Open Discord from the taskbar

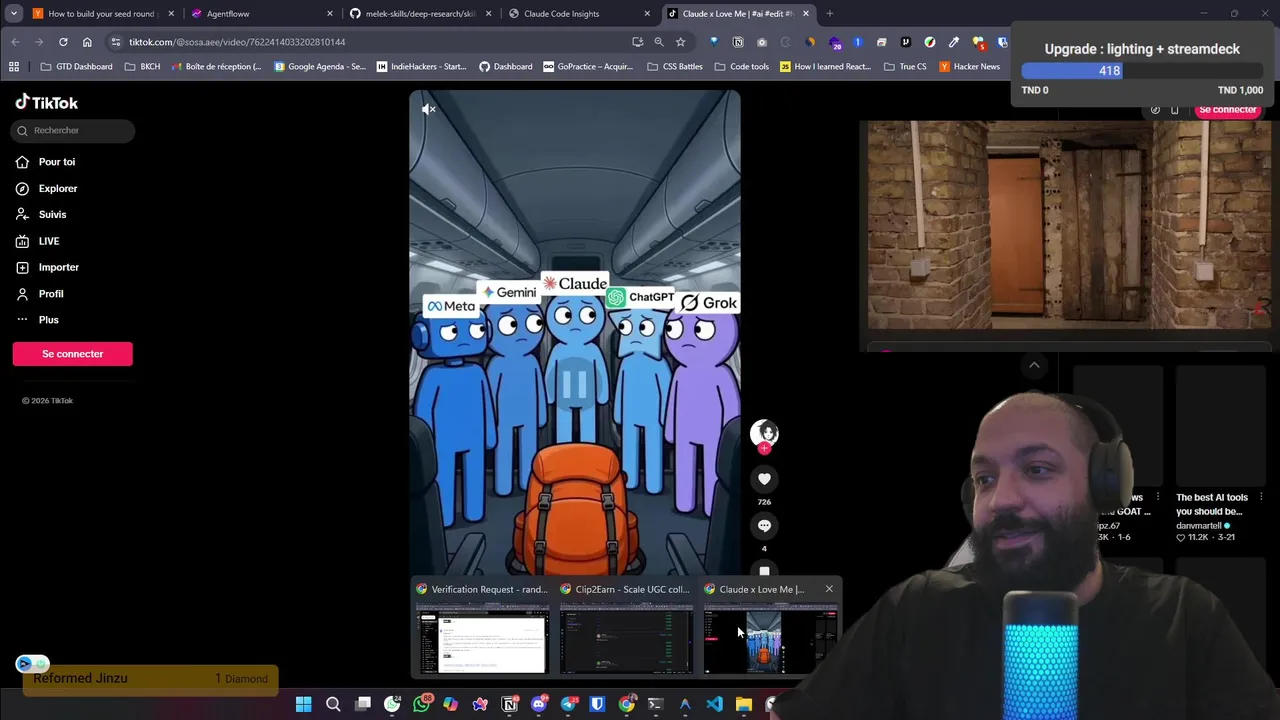pos(539,704)
